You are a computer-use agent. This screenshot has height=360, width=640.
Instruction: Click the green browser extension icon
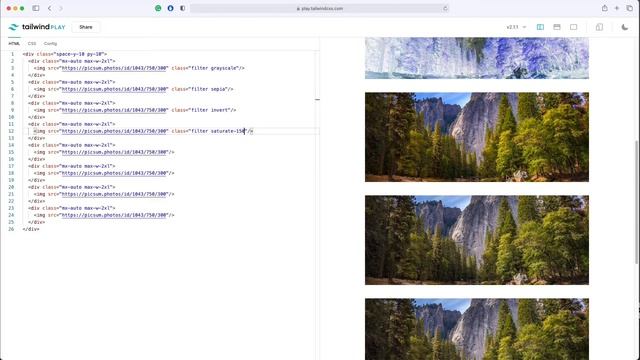pos(158,8)
